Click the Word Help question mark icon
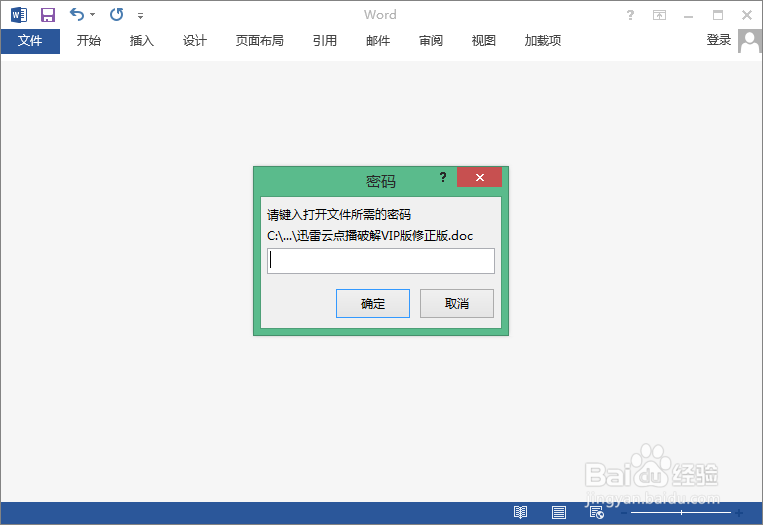 pyautogui.click(x=630, y=15)
